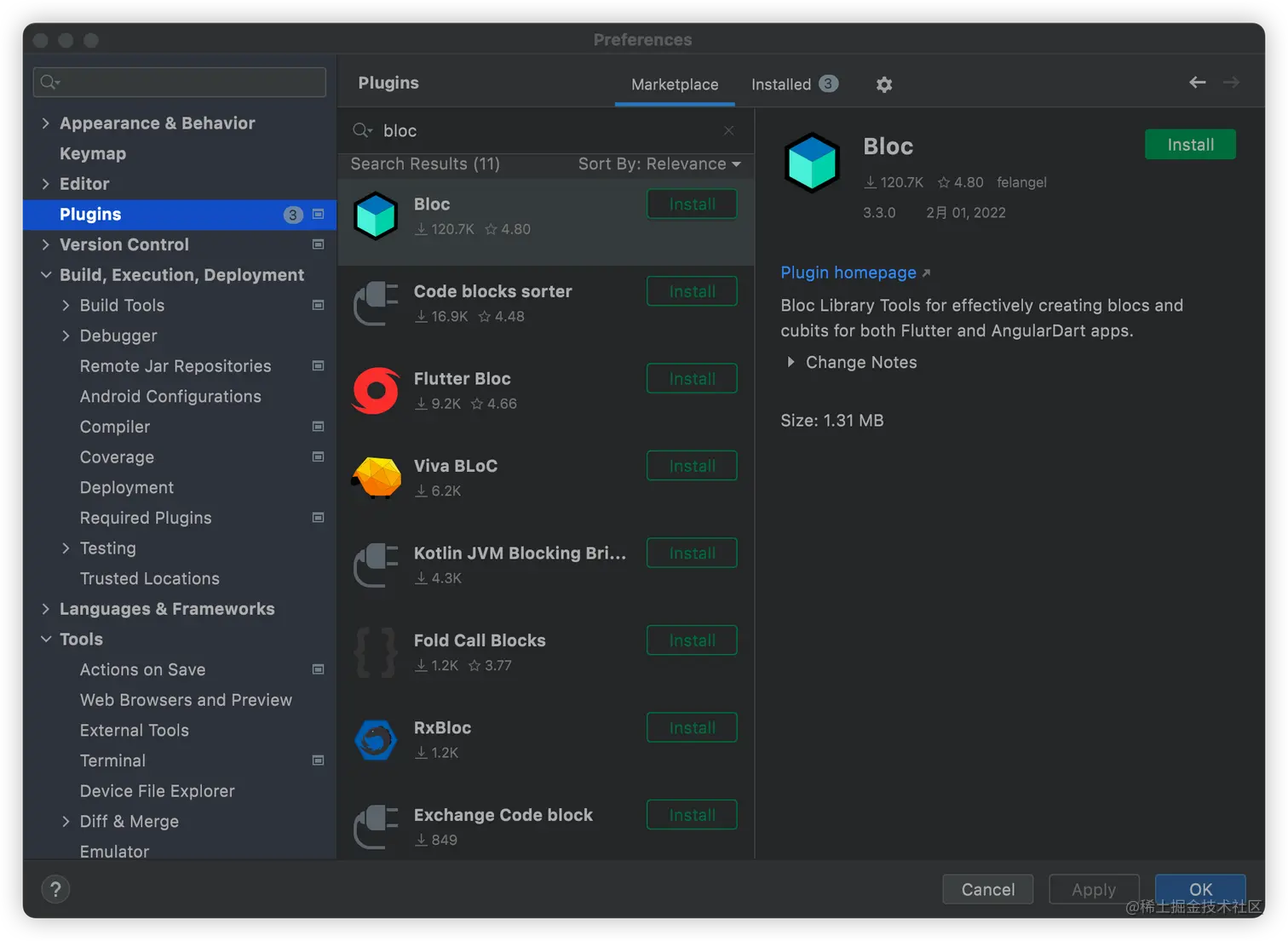Screen dimensions: 1288x941
Task: Install the Viva BLoC plugin
Action: [692, 466]
